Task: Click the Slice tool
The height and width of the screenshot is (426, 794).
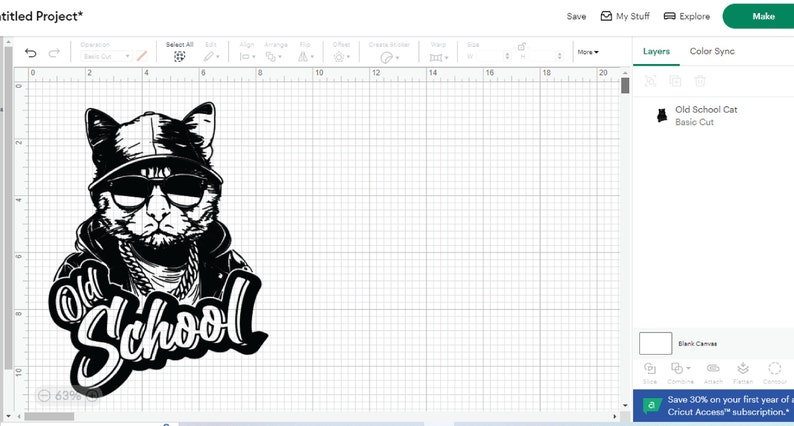Action: [x=650, y=373]
